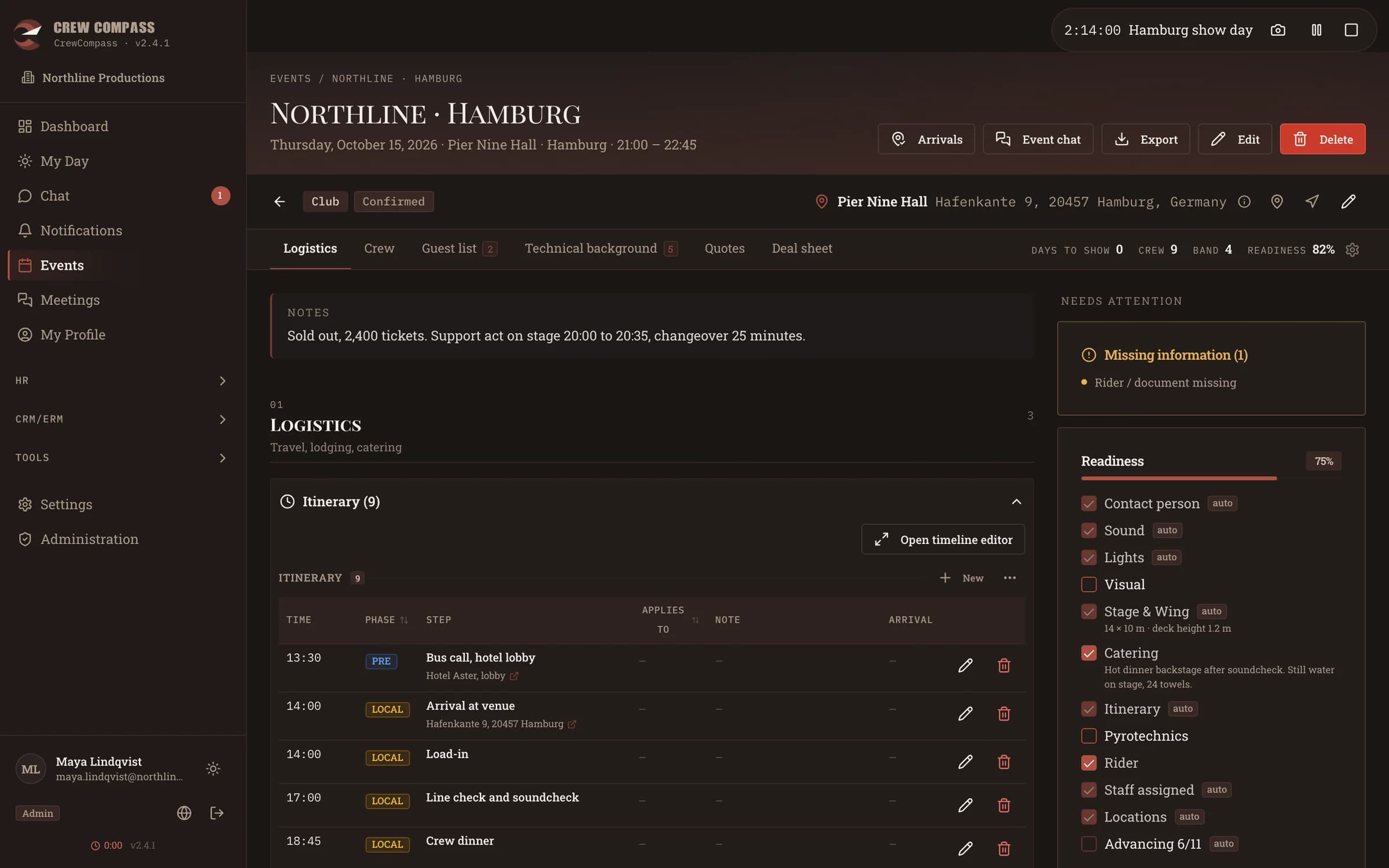Viewport: 1389px width, 868px height.
Task: Open the Crew Compass logo
Action: tap(28, 34)
